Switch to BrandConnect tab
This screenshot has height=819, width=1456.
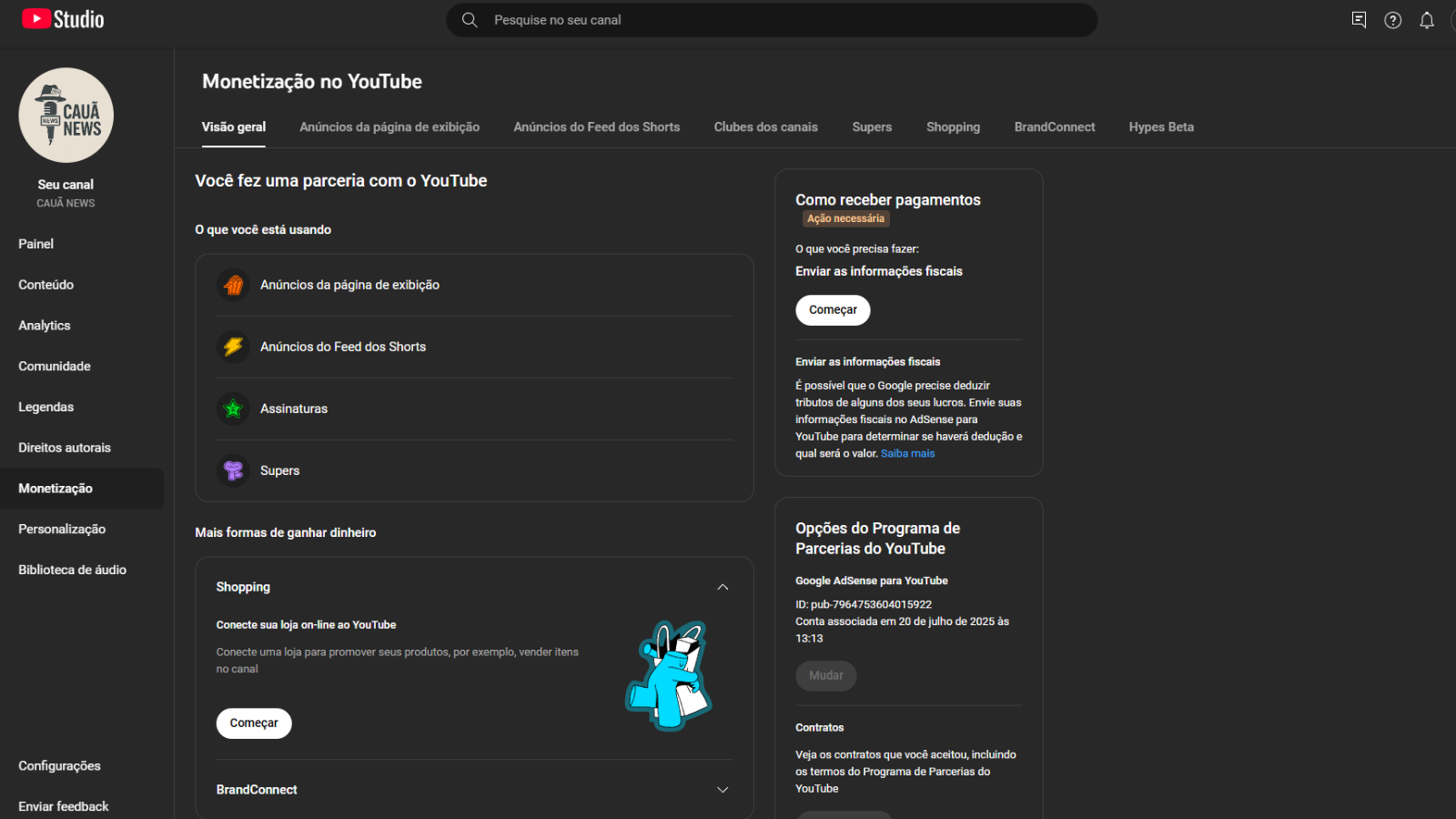(1055, 127)
